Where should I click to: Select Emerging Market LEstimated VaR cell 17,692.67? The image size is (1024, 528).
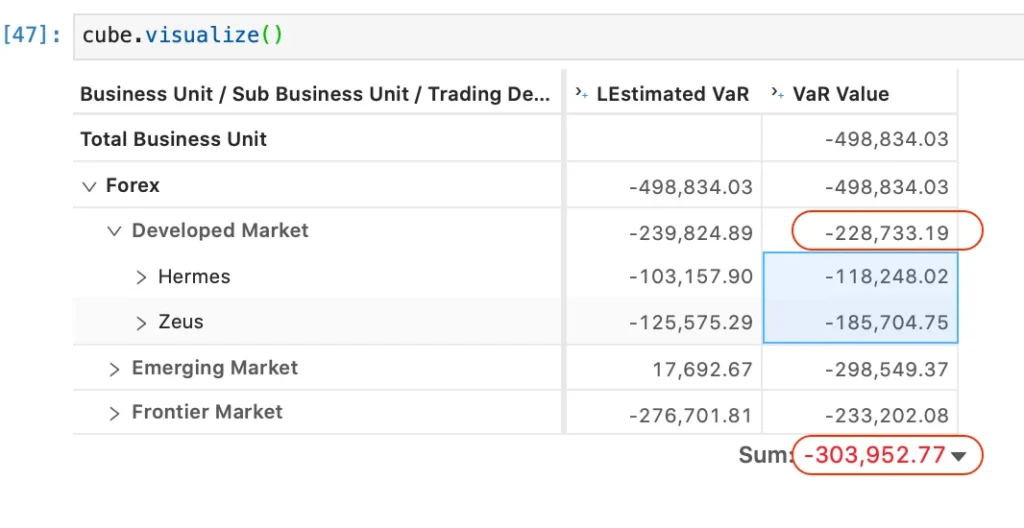(664, 369)
